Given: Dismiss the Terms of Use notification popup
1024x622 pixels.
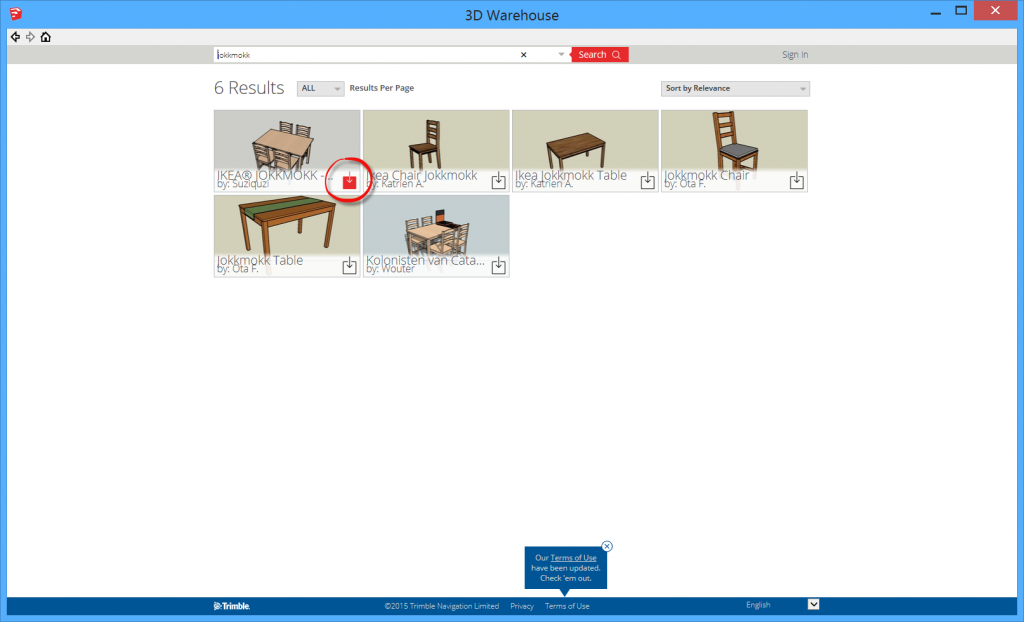Looking at the screenshot, I should tap(607, 546).
